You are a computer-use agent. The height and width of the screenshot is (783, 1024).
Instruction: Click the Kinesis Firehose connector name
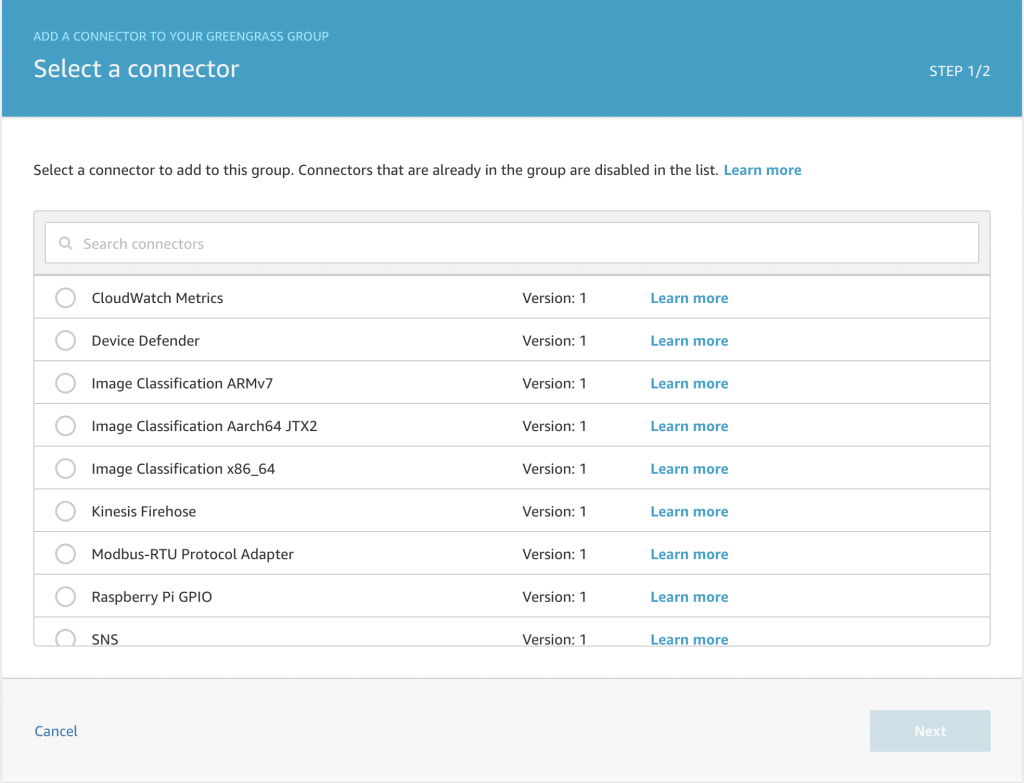tap(144, 511)
